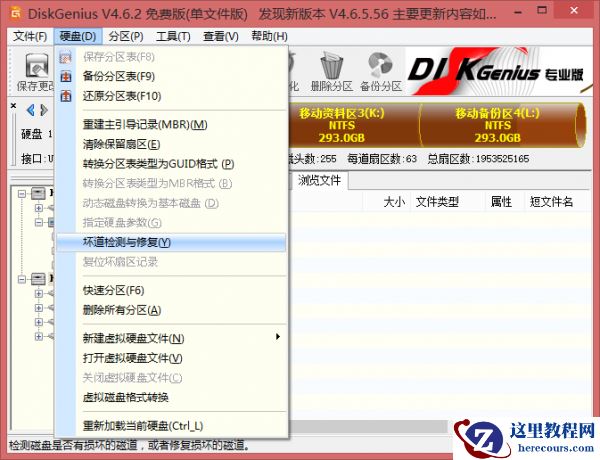Click the second disk icon in tree
The height and width of the screenshot is (460, 600).
38,279
